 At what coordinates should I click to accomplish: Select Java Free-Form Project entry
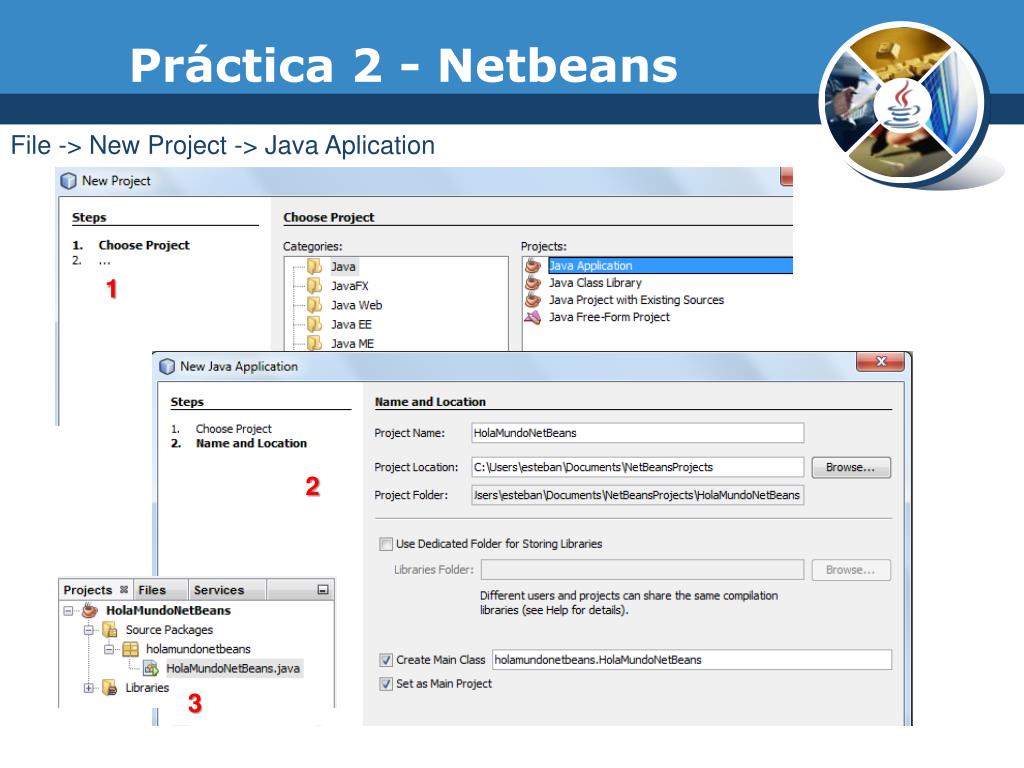pyautogui.click(x=609, y=317)
